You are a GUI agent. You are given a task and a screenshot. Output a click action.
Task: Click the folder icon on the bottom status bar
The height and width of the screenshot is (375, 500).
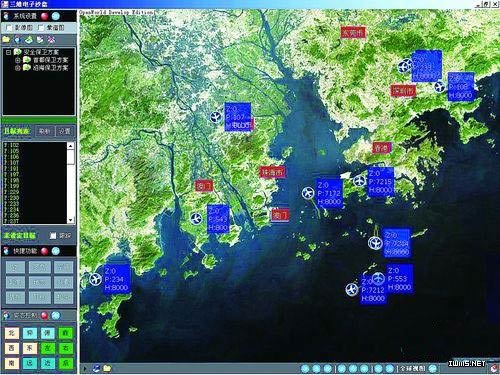pyautogui.click(x=107, y=368)
